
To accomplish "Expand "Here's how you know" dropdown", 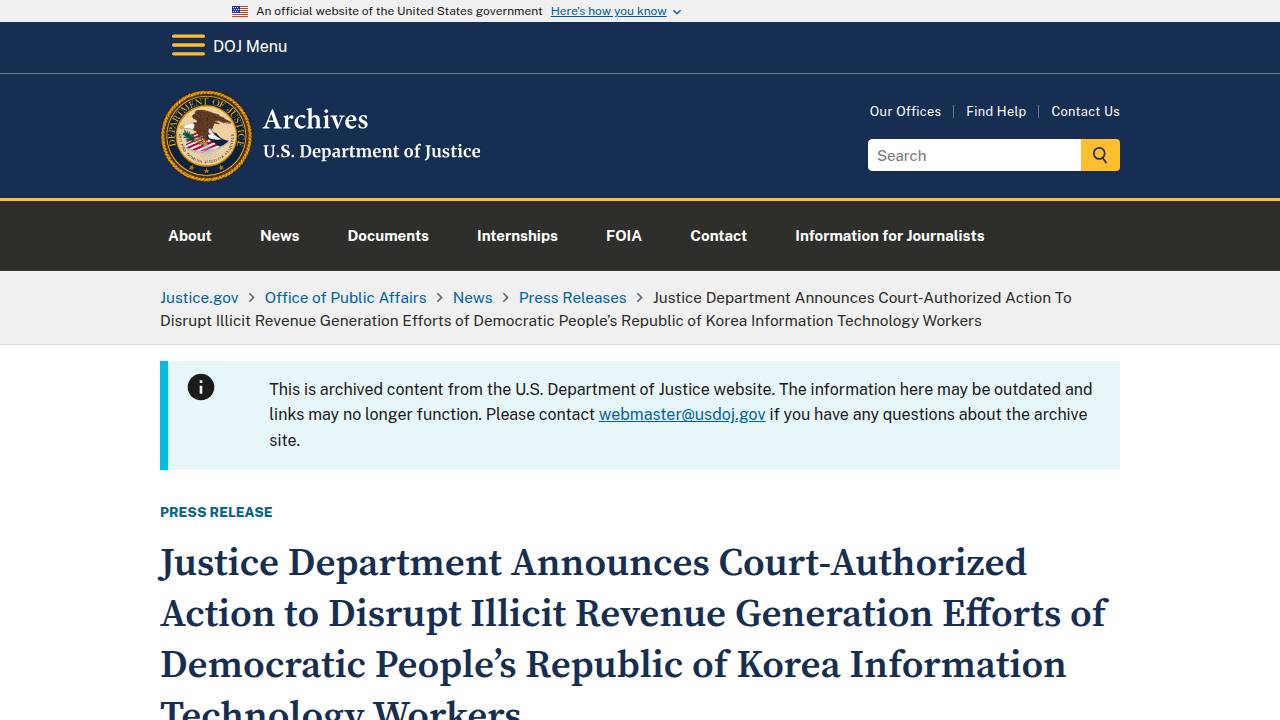I will (616, 11).
